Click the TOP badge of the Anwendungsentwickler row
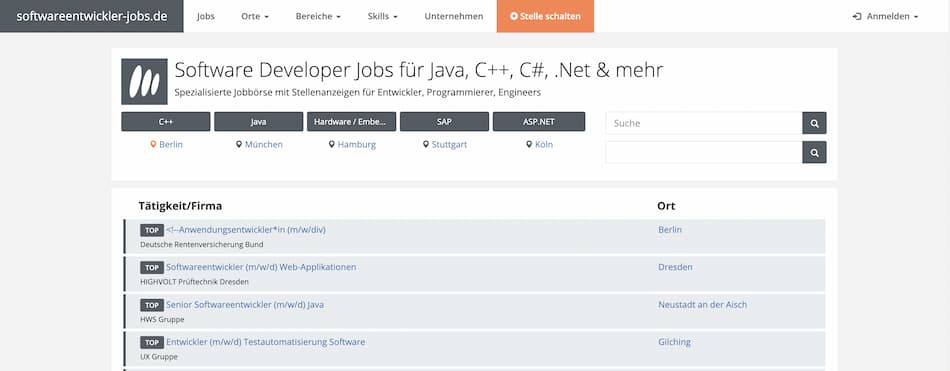This screenshot has width=950, height=371. point(152,230)
